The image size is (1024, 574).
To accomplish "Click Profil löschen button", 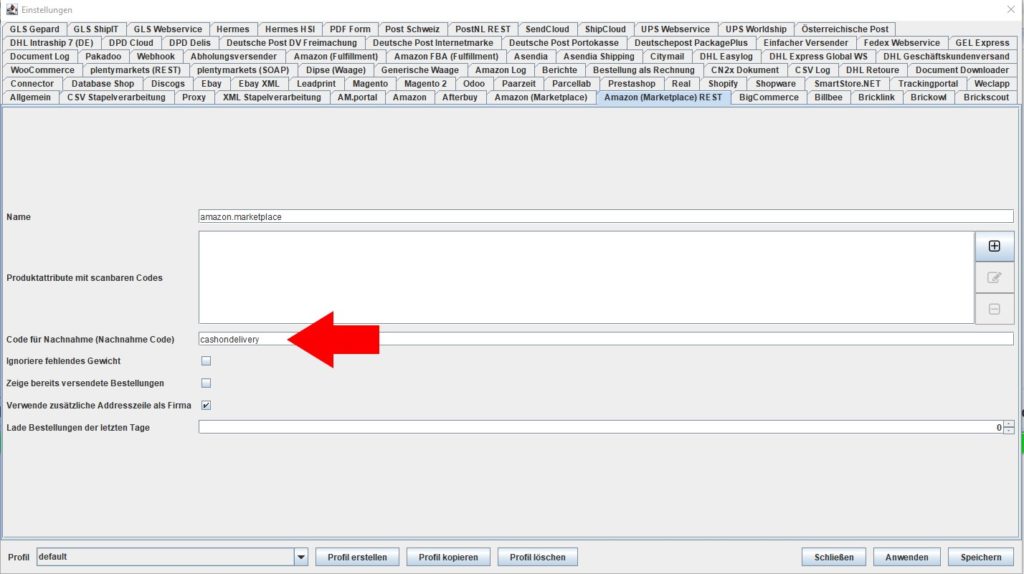I will (x=537, y=557).
